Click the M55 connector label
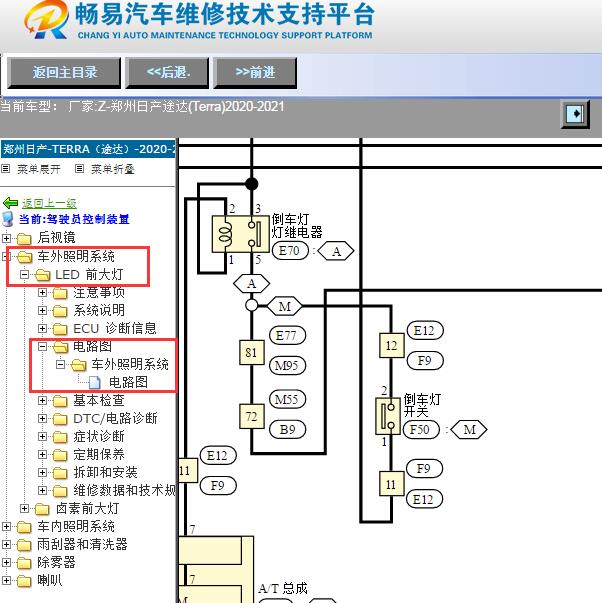Screen dimensions: 602x603 [x=287, y=399]
